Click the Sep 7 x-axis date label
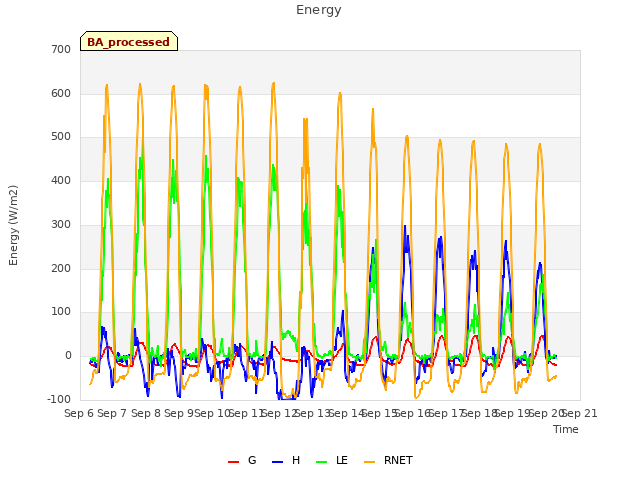The width and height of the screenshot is (640, 480). click(x=112, y=413)
